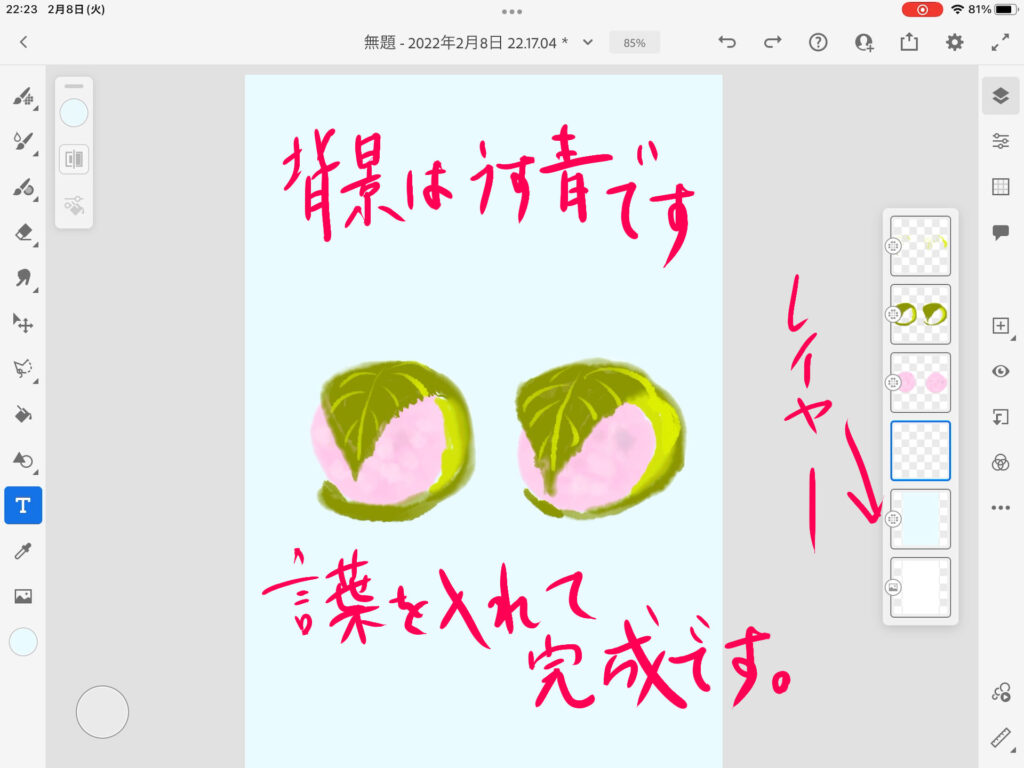
Task: Pick the Eyedropper tool
Action: pyautogui.click(x=23, y=550)
